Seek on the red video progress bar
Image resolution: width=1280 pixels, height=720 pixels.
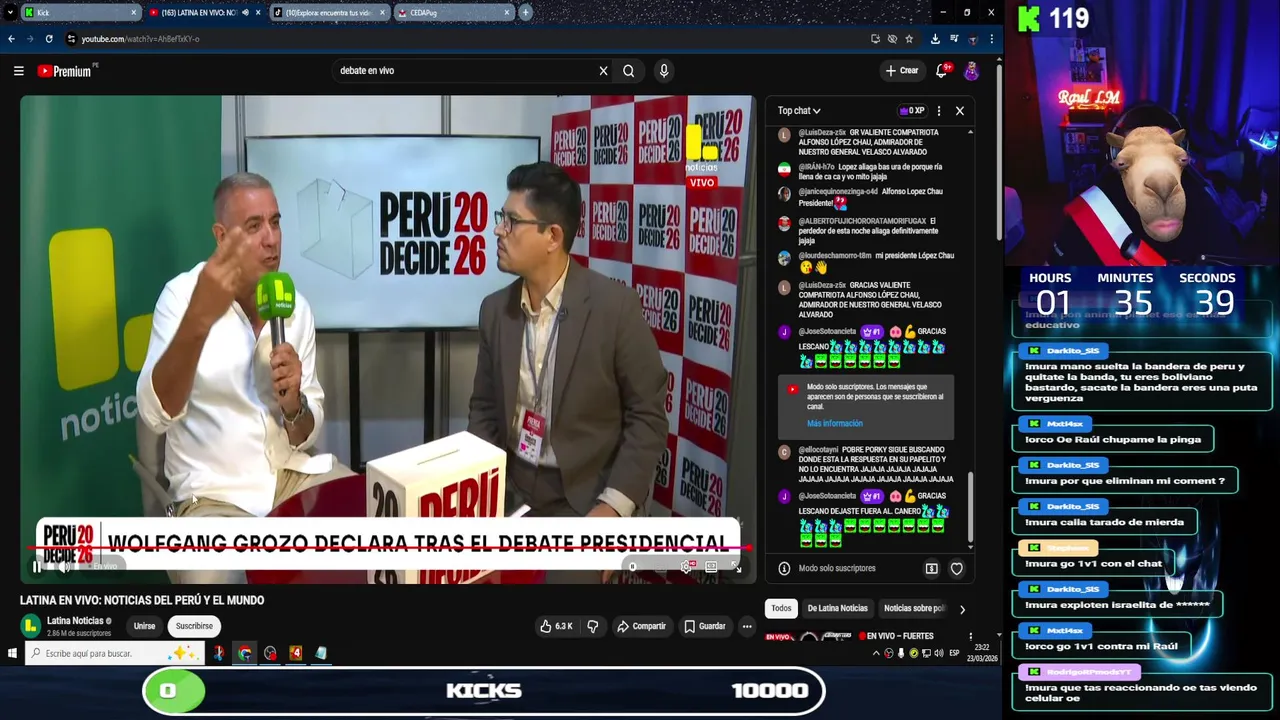point(388,549)
